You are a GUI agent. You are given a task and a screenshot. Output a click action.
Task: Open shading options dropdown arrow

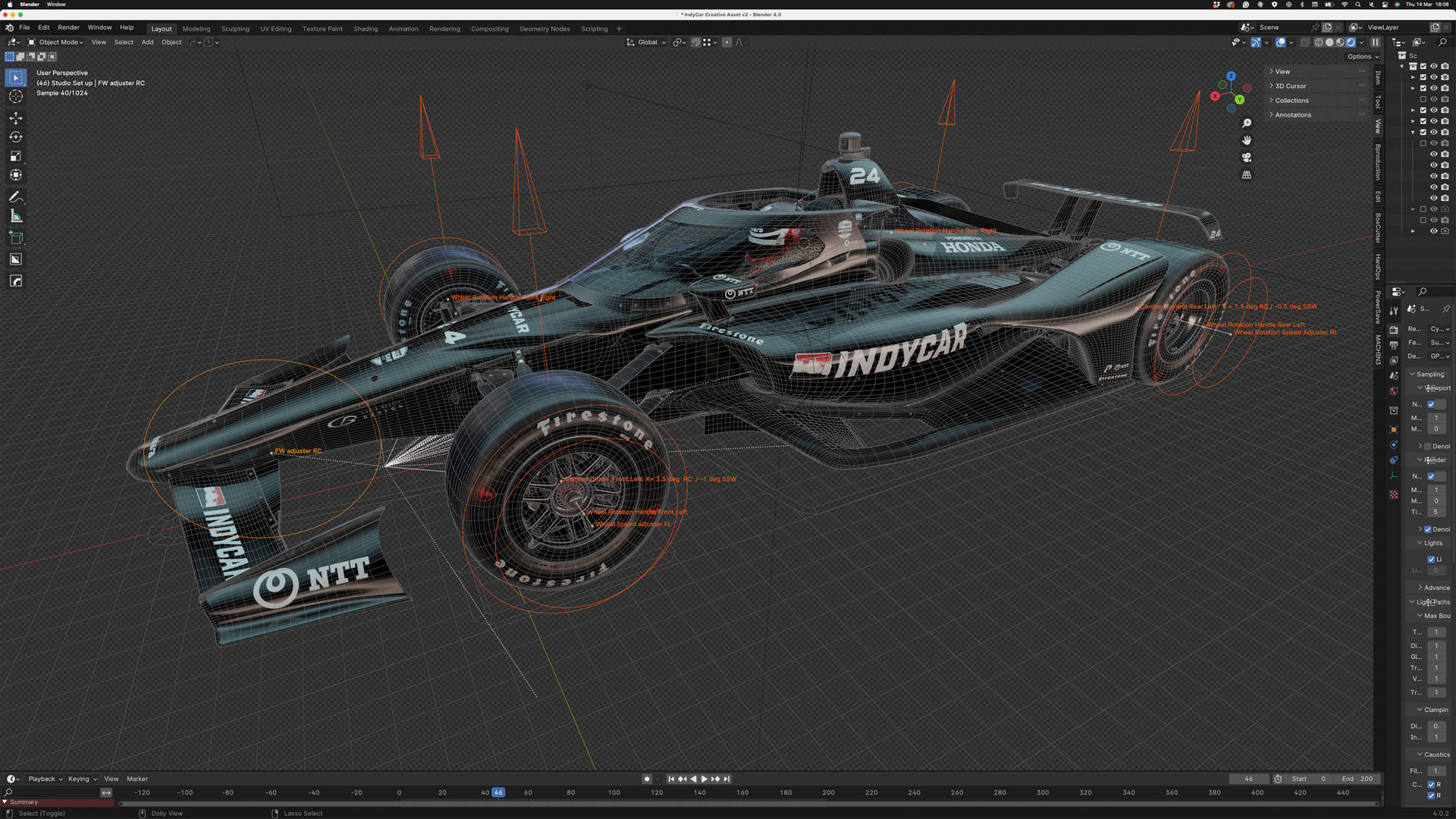(1362, 42)
